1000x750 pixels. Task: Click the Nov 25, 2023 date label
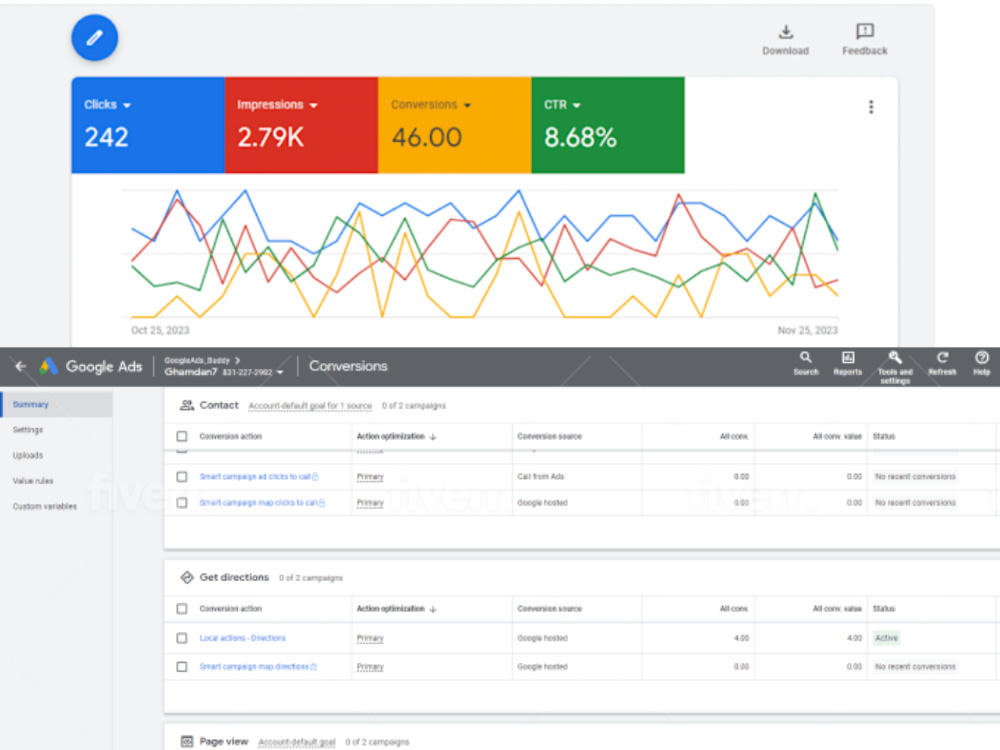pos(807,330)
